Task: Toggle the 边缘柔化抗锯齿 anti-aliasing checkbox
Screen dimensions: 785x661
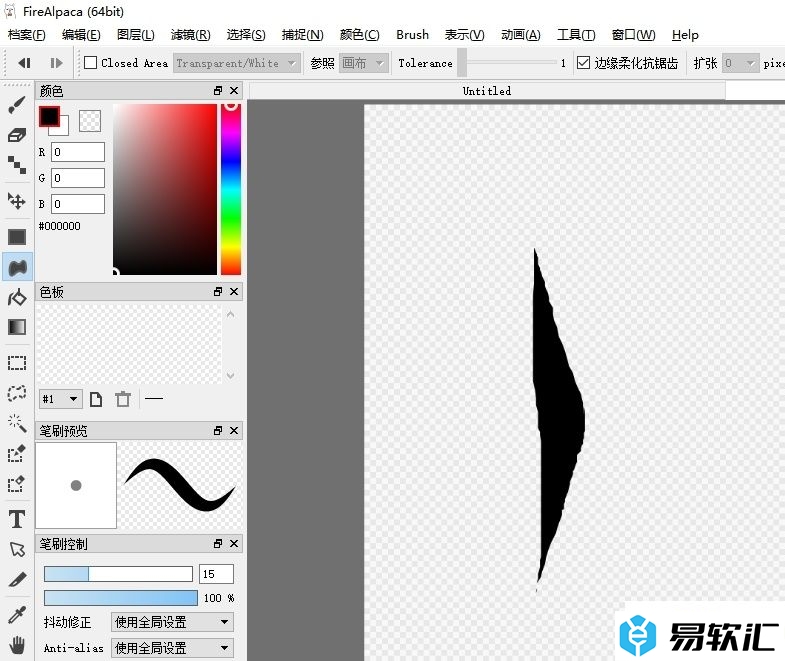Action: coord(583,63)
